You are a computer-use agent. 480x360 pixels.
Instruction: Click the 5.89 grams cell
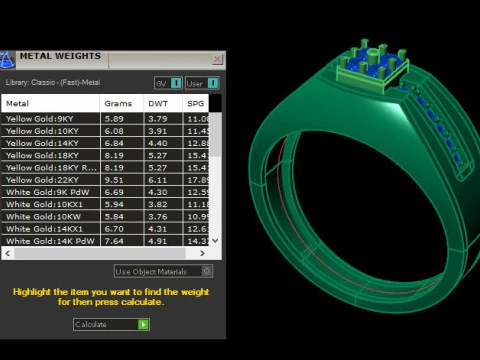click(122, 119)
